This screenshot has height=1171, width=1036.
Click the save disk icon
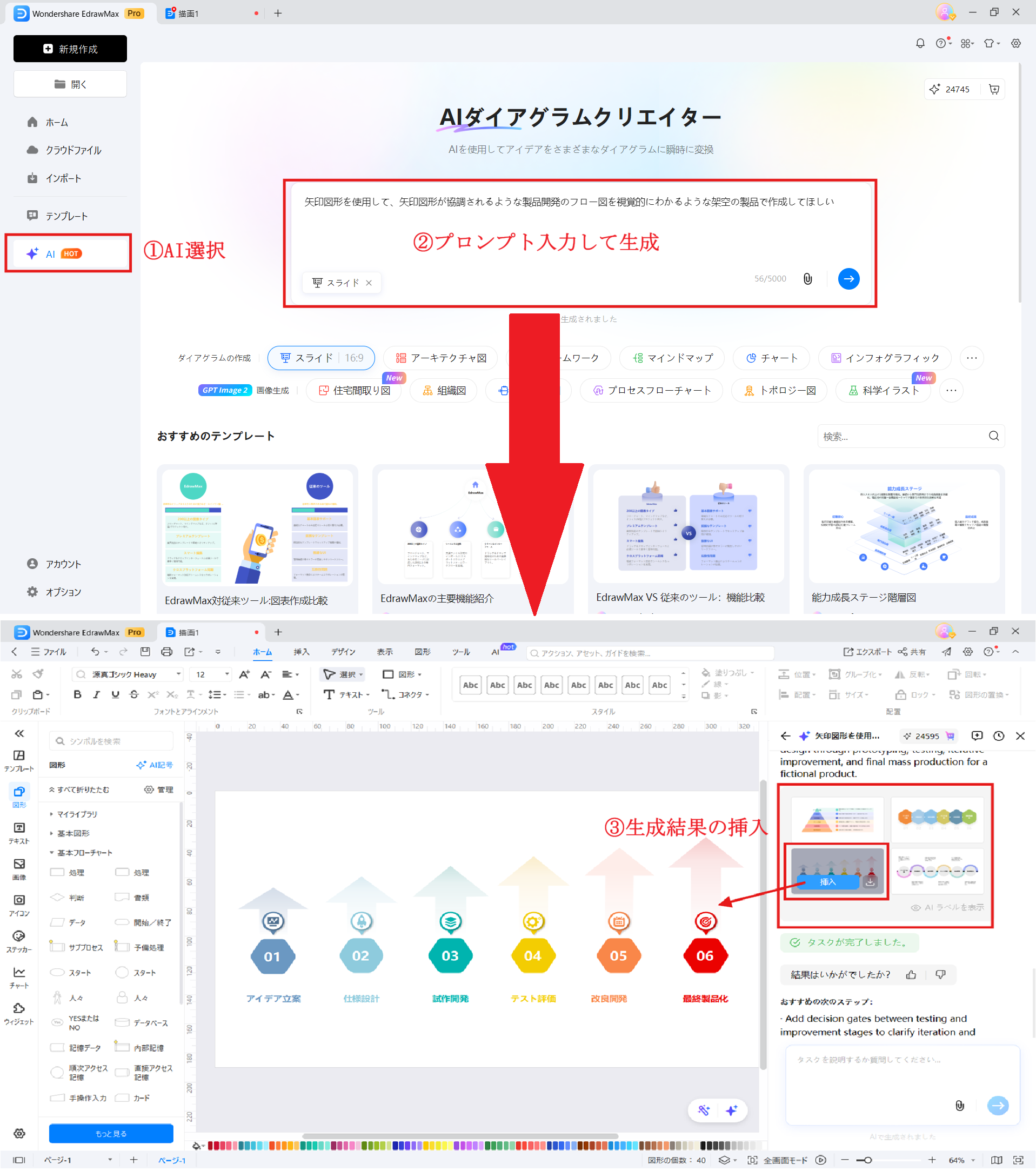145,651
